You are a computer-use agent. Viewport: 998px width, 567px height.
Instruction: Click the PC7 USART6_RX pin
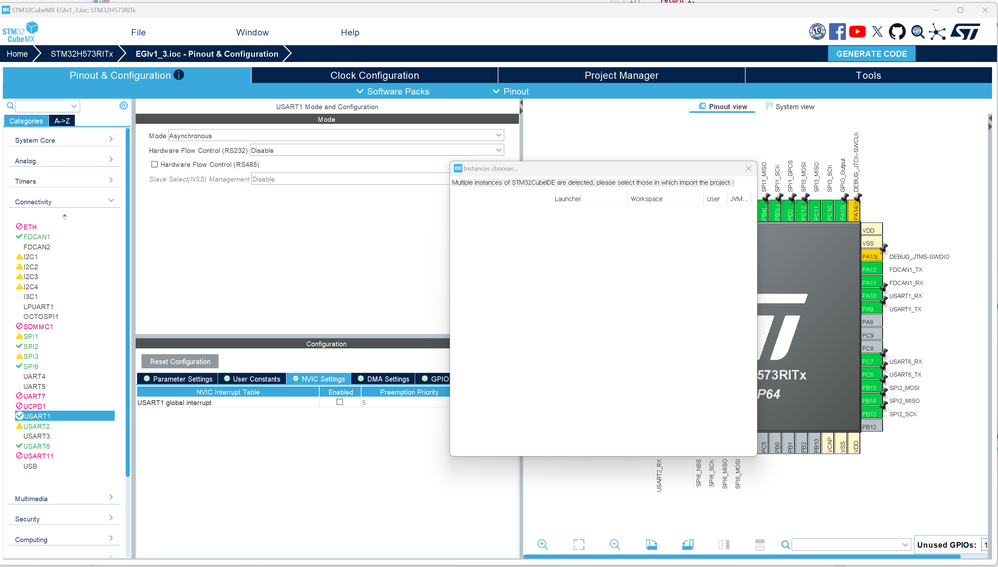click(x=871, y=361)
